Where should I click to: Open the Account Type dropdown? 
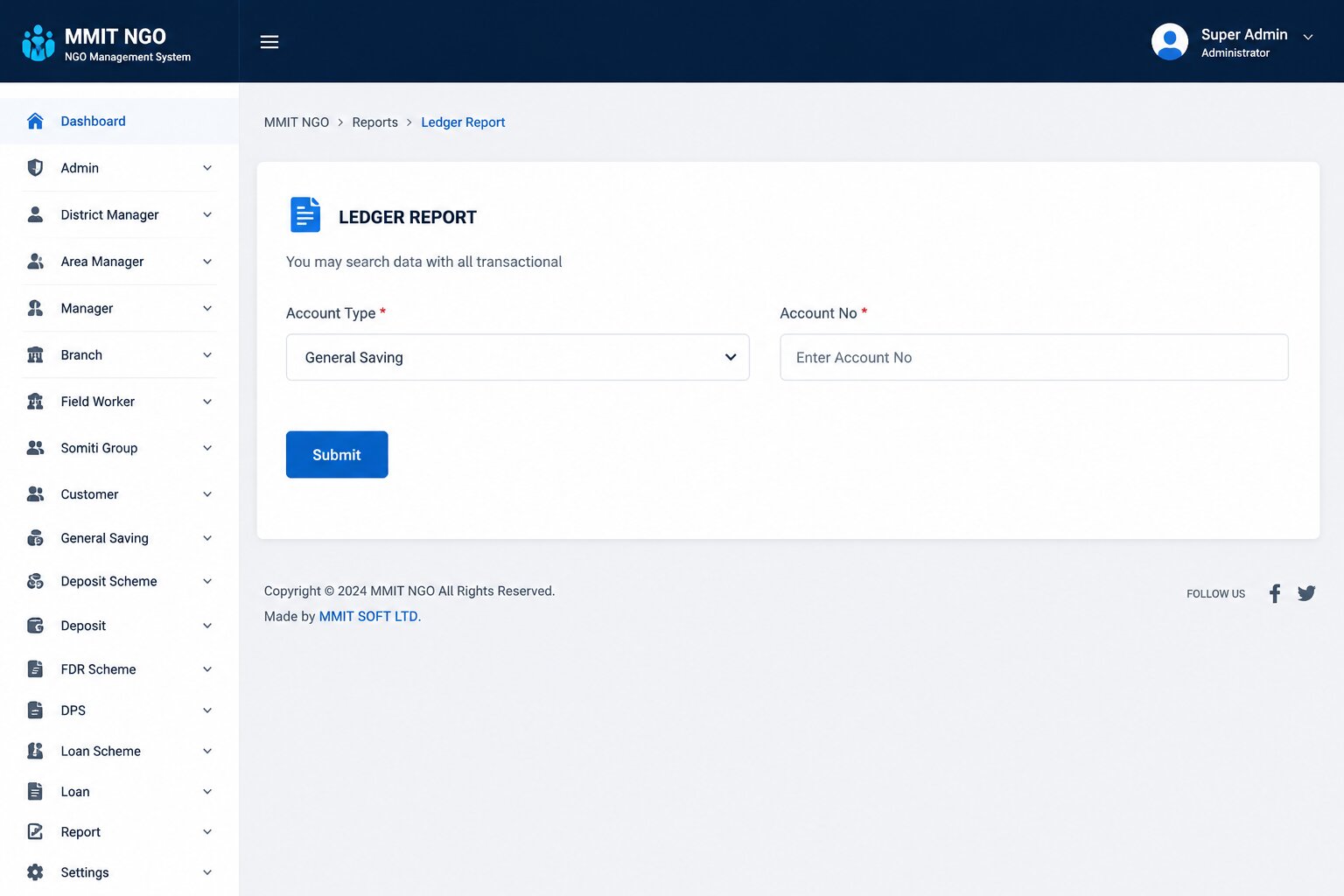(517, 357)
